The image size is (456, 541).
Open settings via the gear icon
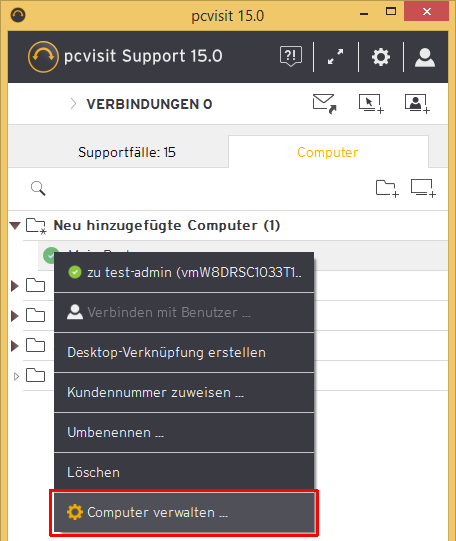tap(381, 57)
